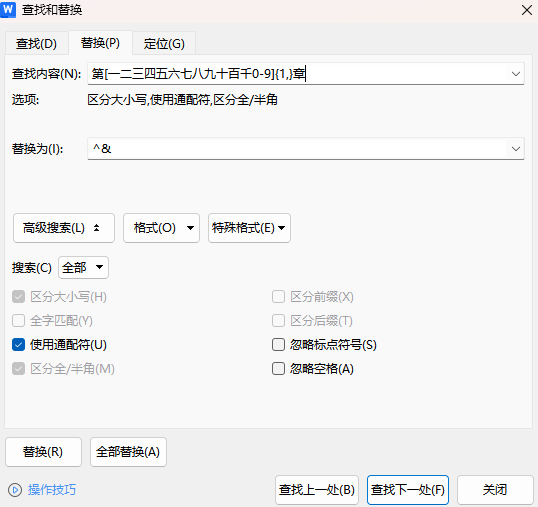Click inside the 替换为 text field
The width and height of the screenshot is (538, 507).
click(297, 149)
